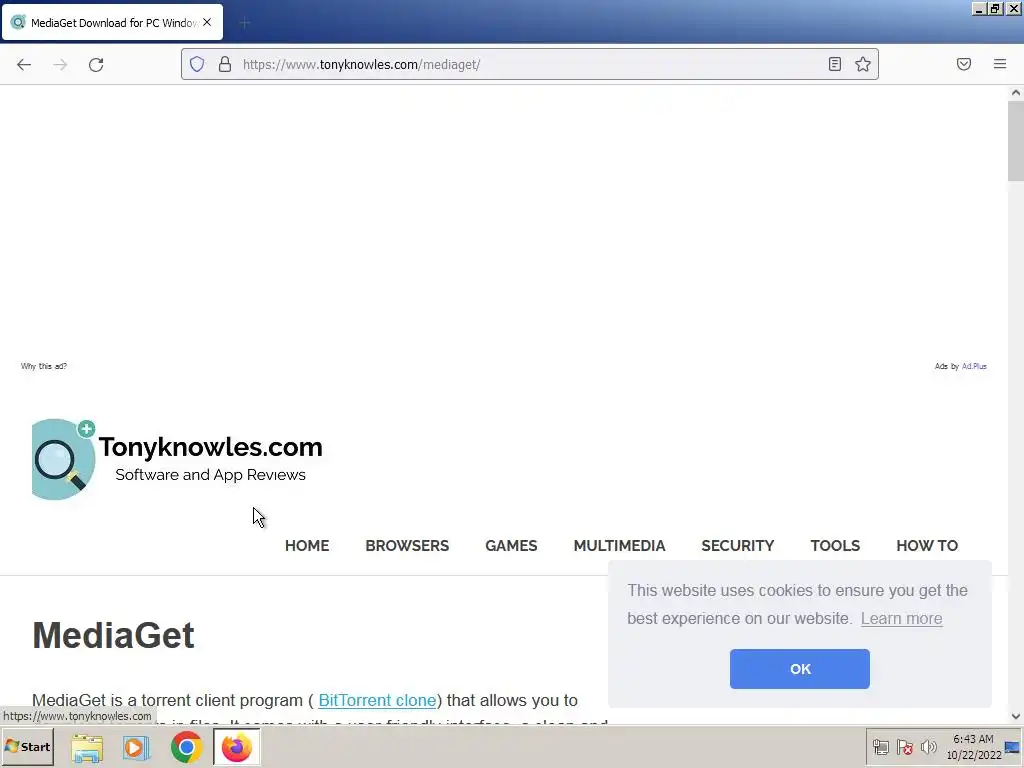Viewport: 1024px width, 768px height.
Task: Click the Software and App Reviews tagline
Action: tap(210, 475)
